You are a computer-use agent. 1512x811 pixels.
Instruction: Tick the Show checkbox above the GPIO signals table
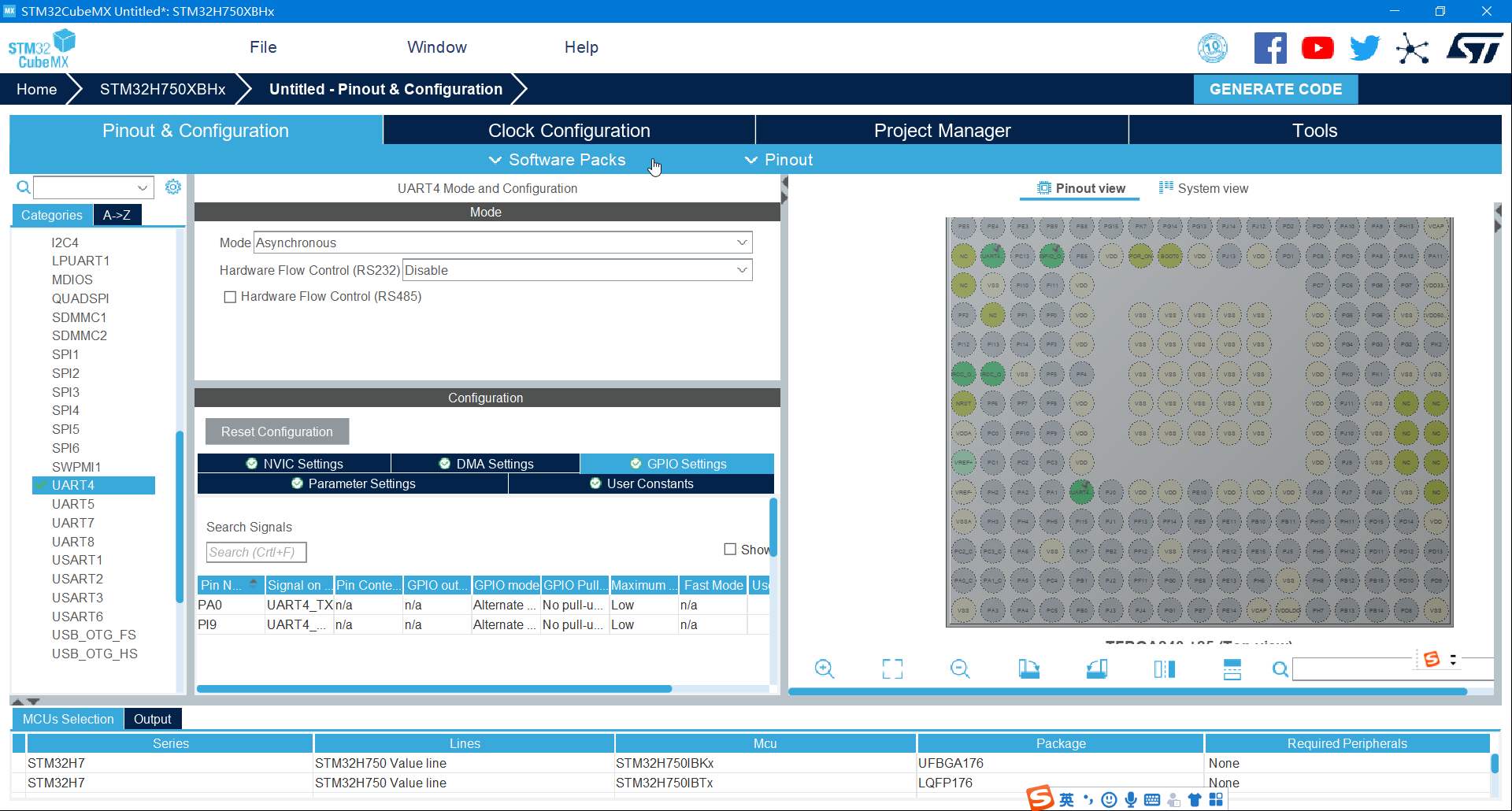[x=730, y=550]
